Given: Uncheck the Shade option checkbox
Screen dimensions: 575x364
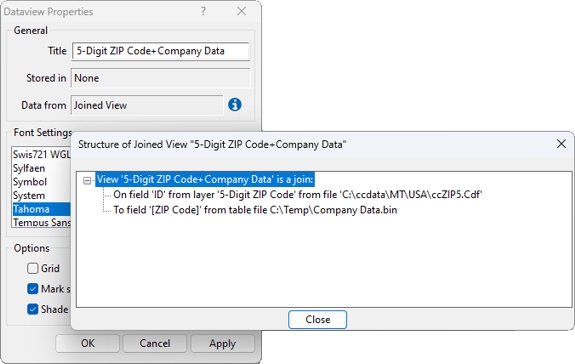Looking at the screenshot, I should 33,309.
